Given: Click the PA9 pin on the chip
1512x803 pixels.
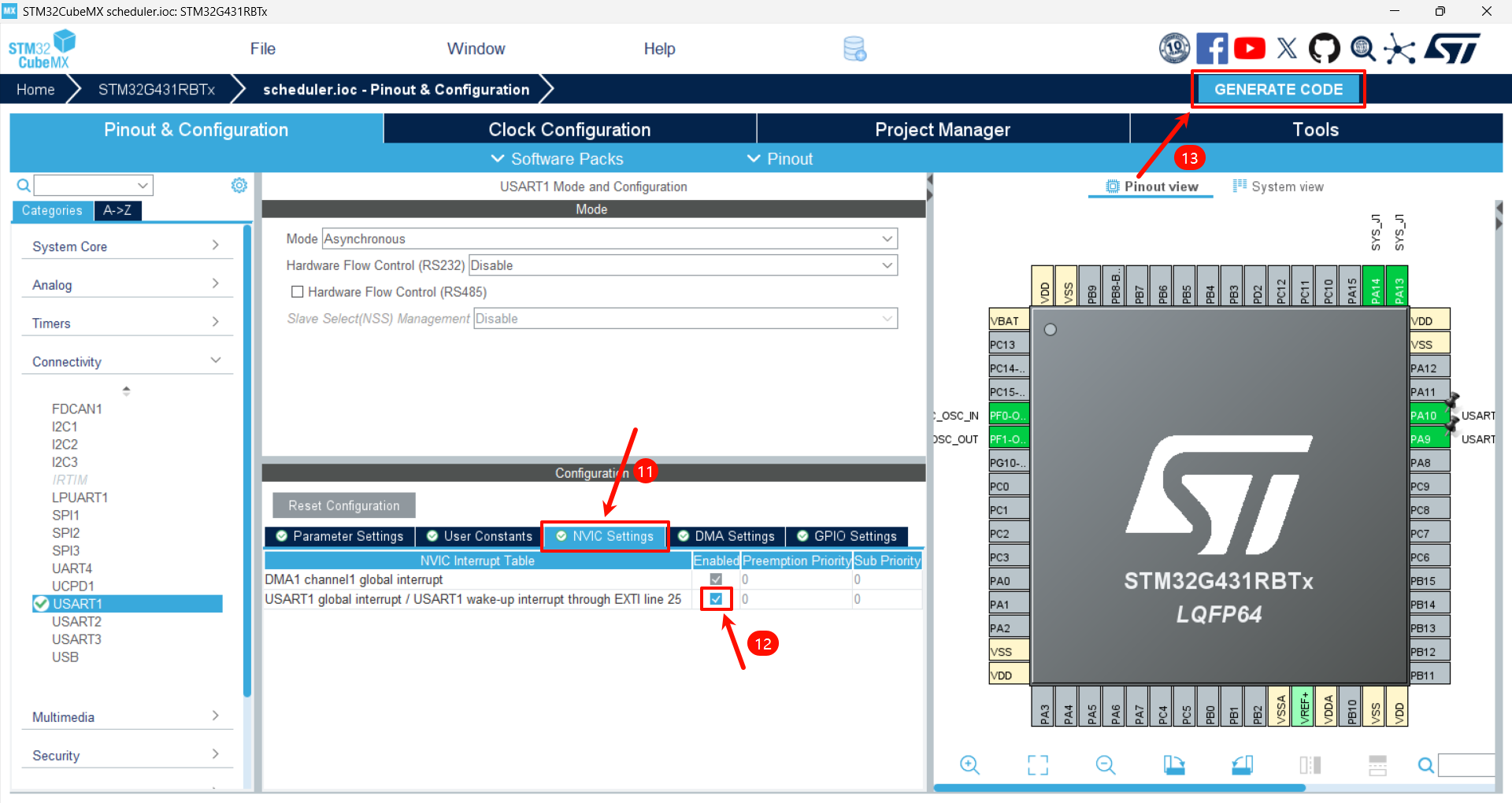Looking at the screenshot, I should (1429, 439).
